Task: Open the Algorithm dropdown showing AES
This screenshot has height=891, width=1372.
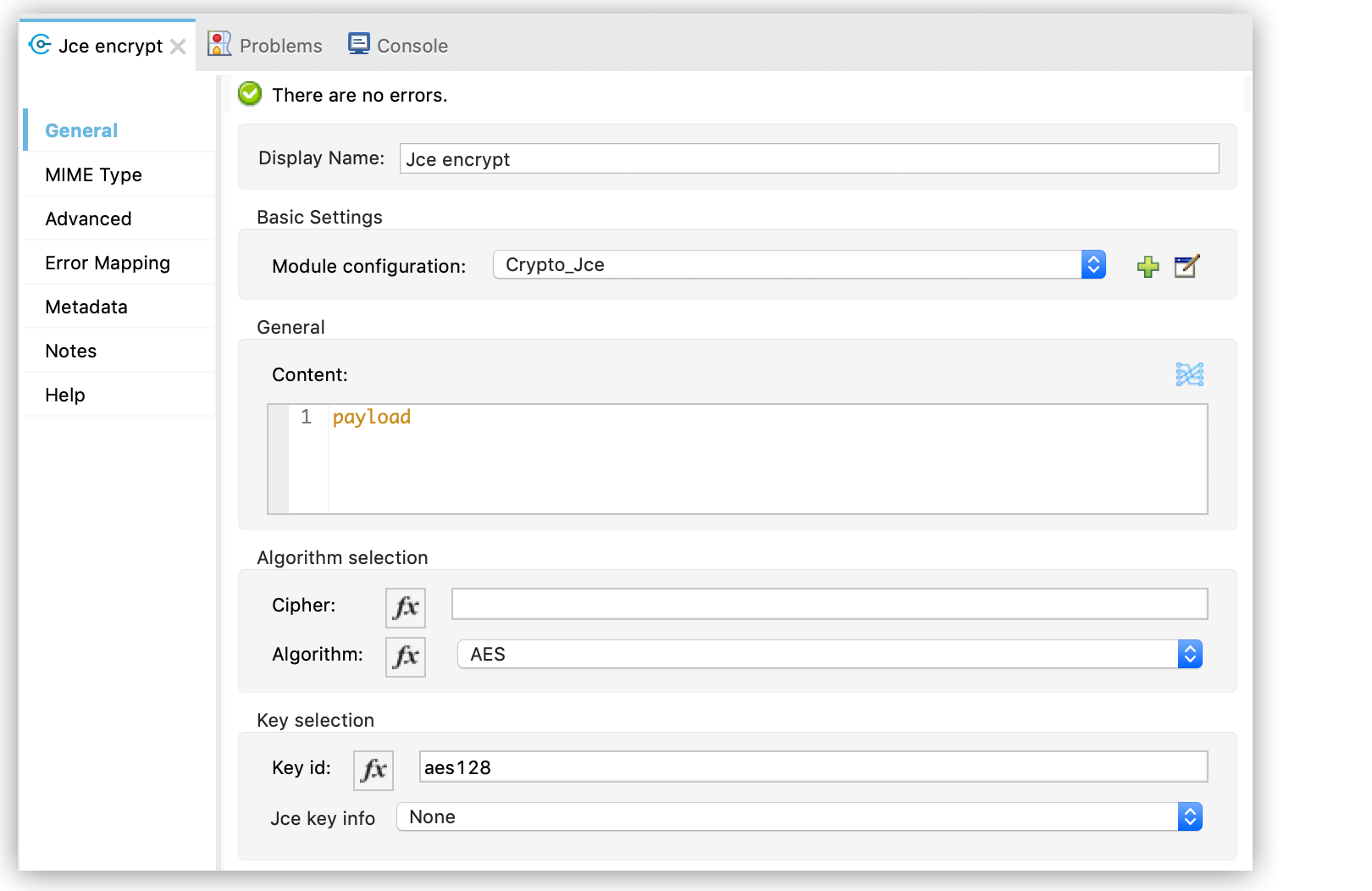Action: (1189, 654)
